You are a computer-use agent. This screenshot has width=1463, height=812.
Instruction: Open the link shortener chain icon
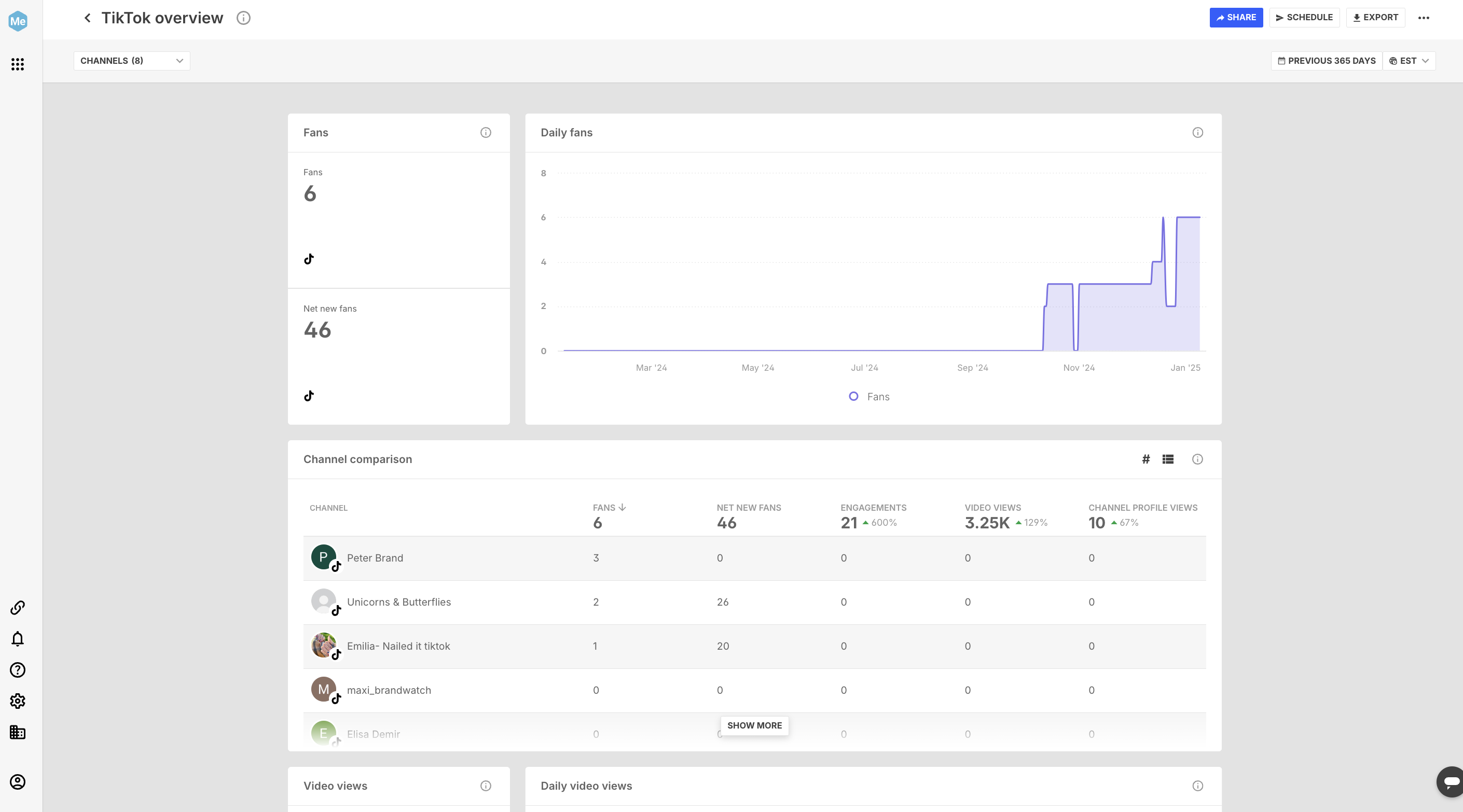[18, 608]
